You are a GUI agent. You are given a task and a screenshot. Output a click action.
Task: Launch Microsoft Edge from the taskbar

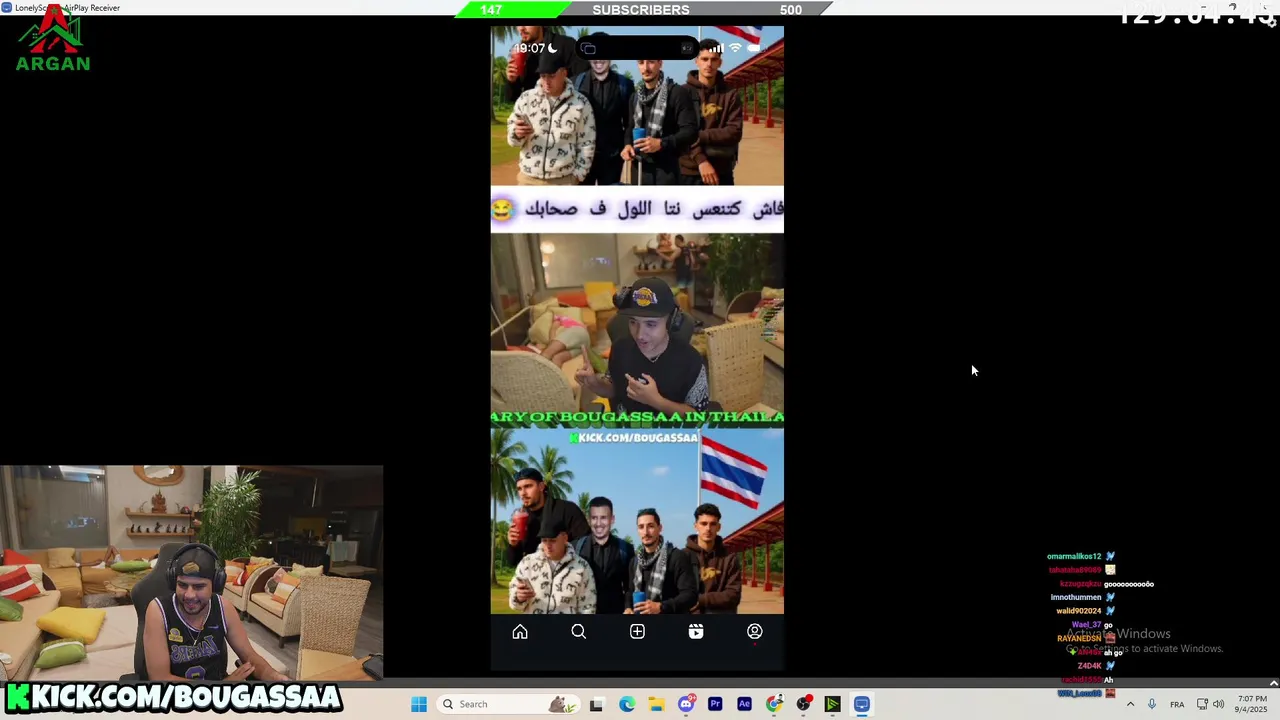click(627, 704)
